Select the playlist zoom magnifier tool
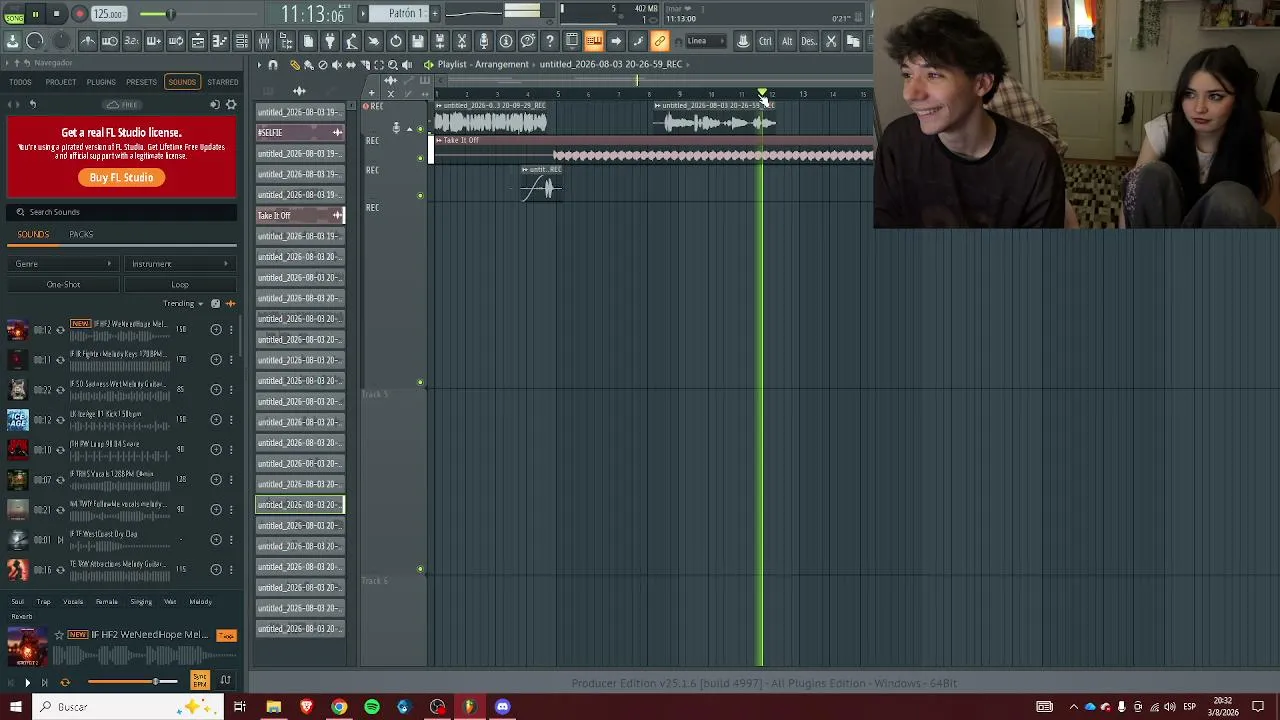1280x720 pixels. click(393, 65)
